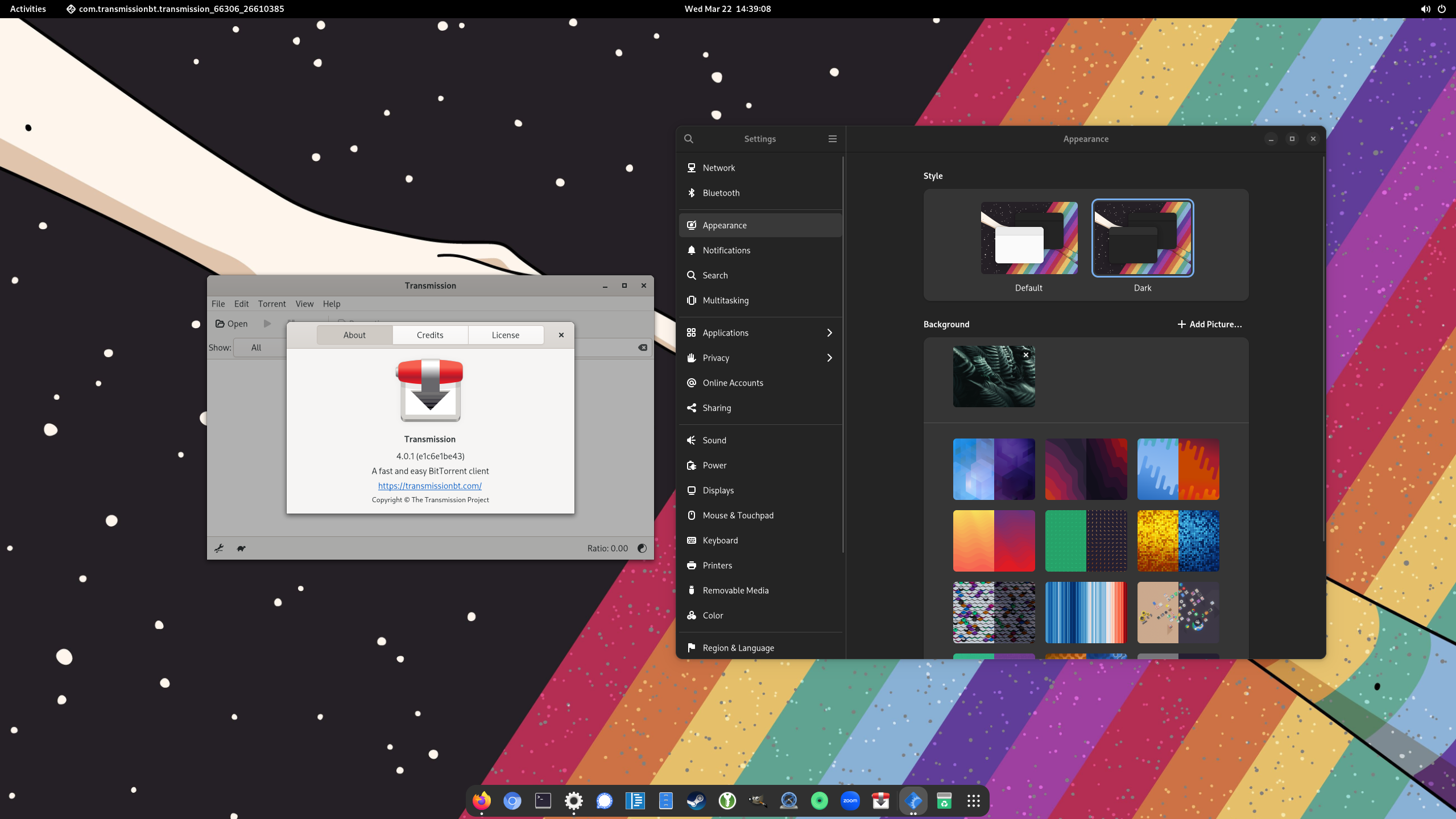Viewport: 1456px width, 819px height.
Task: Launch Steam from the dock
Action: [697, 801]
